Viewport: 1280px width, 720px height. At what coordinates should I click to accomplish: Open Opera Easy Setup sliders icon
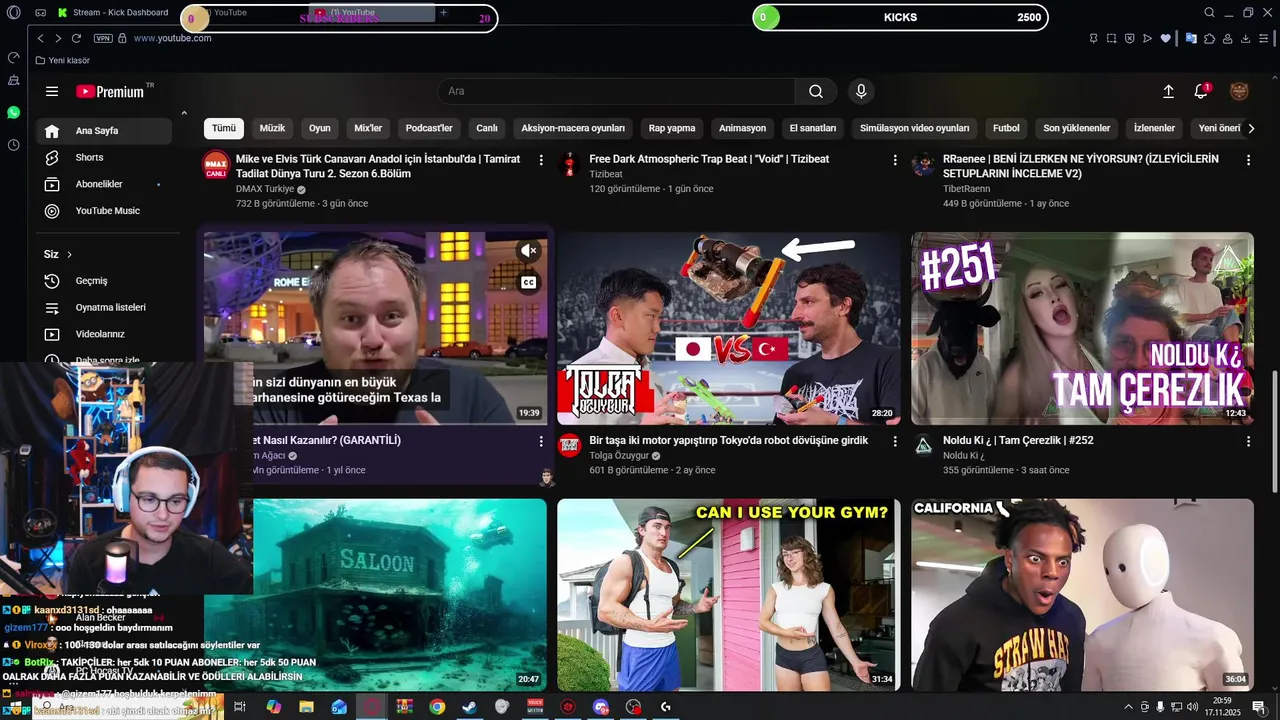(x=1264, y=38)
